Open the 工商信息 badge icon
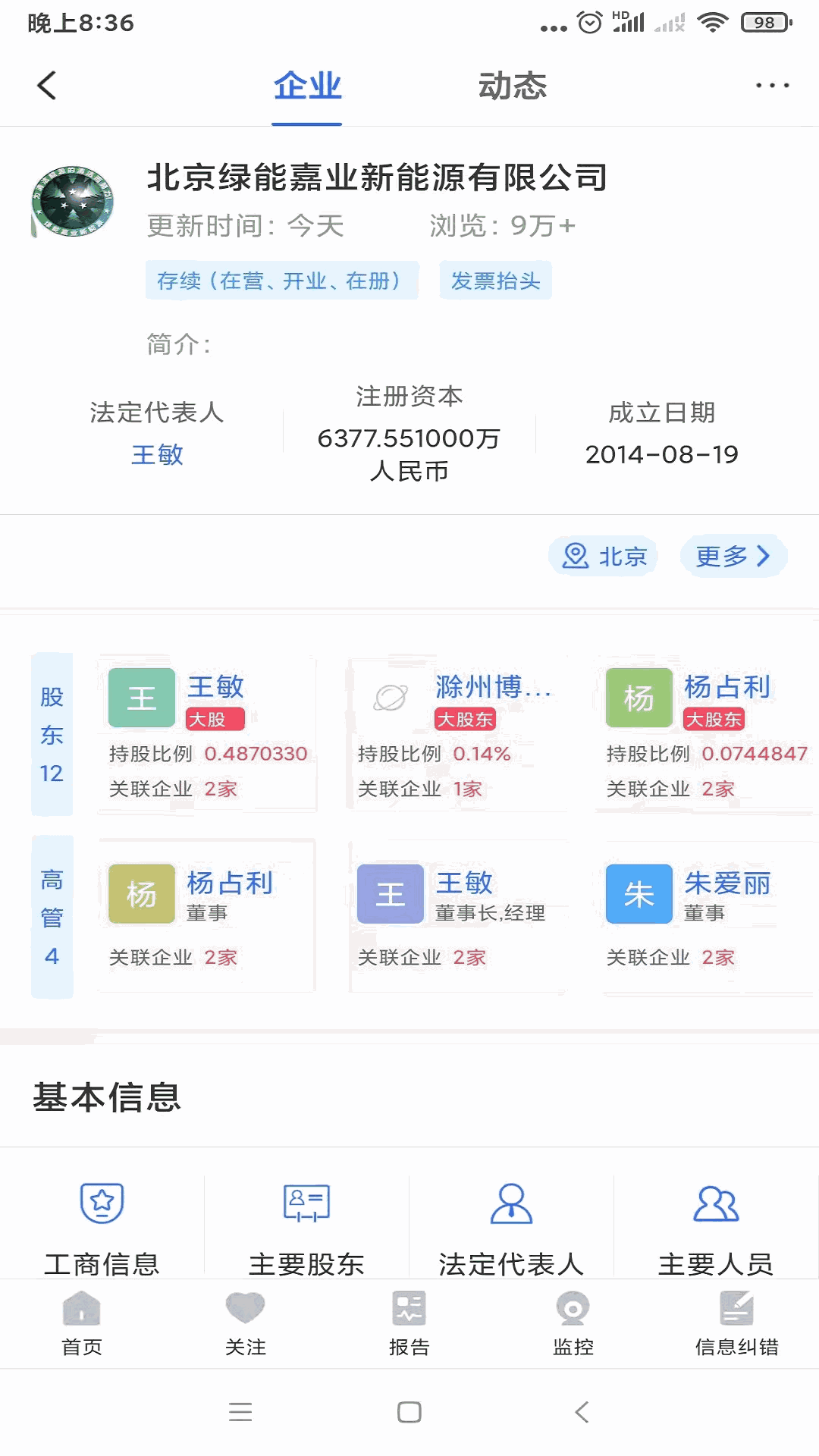The image size is (819, 1456). (102, 1203)
